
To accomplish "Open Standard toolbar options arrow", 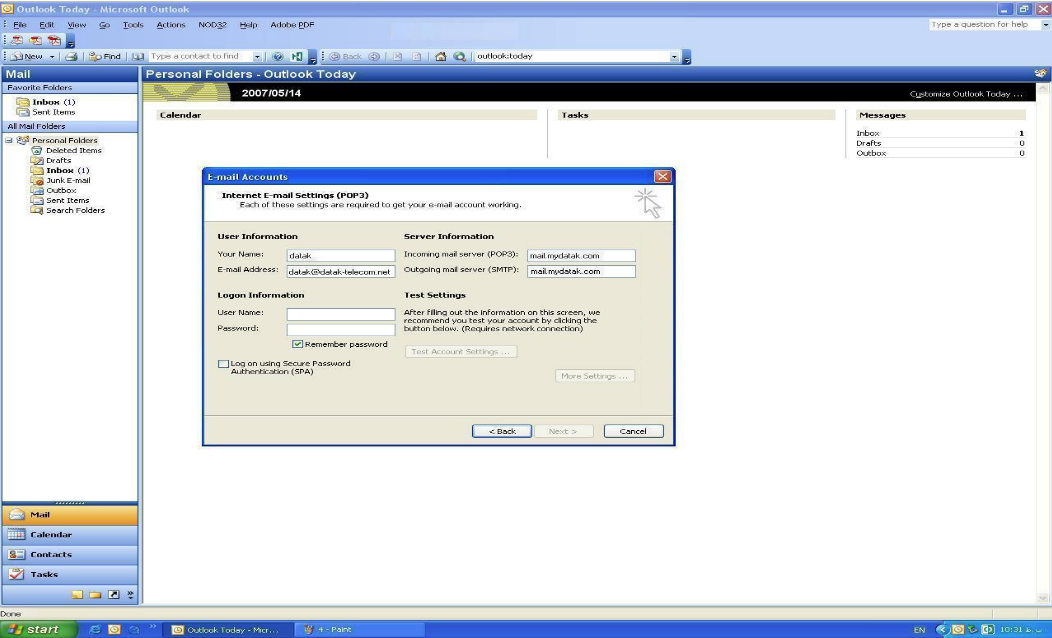I will coord(312,58).
